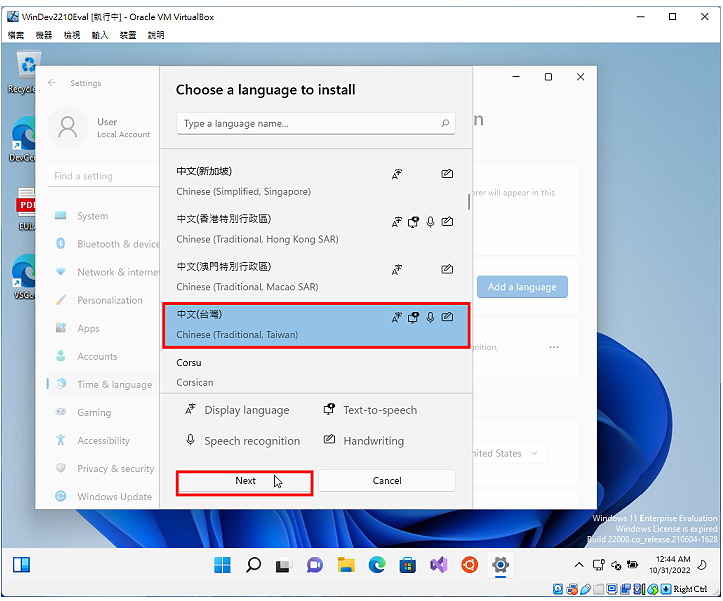Launch Visual Studio from taskbar

coord(439,565)
